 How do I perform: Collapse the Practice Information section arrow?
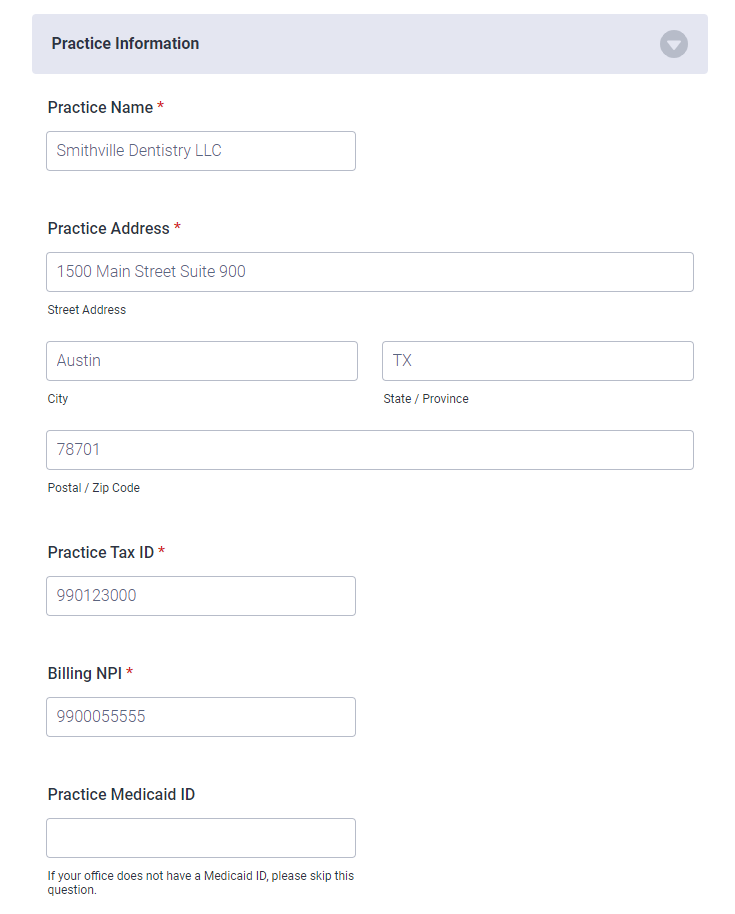tap(673, 44)
